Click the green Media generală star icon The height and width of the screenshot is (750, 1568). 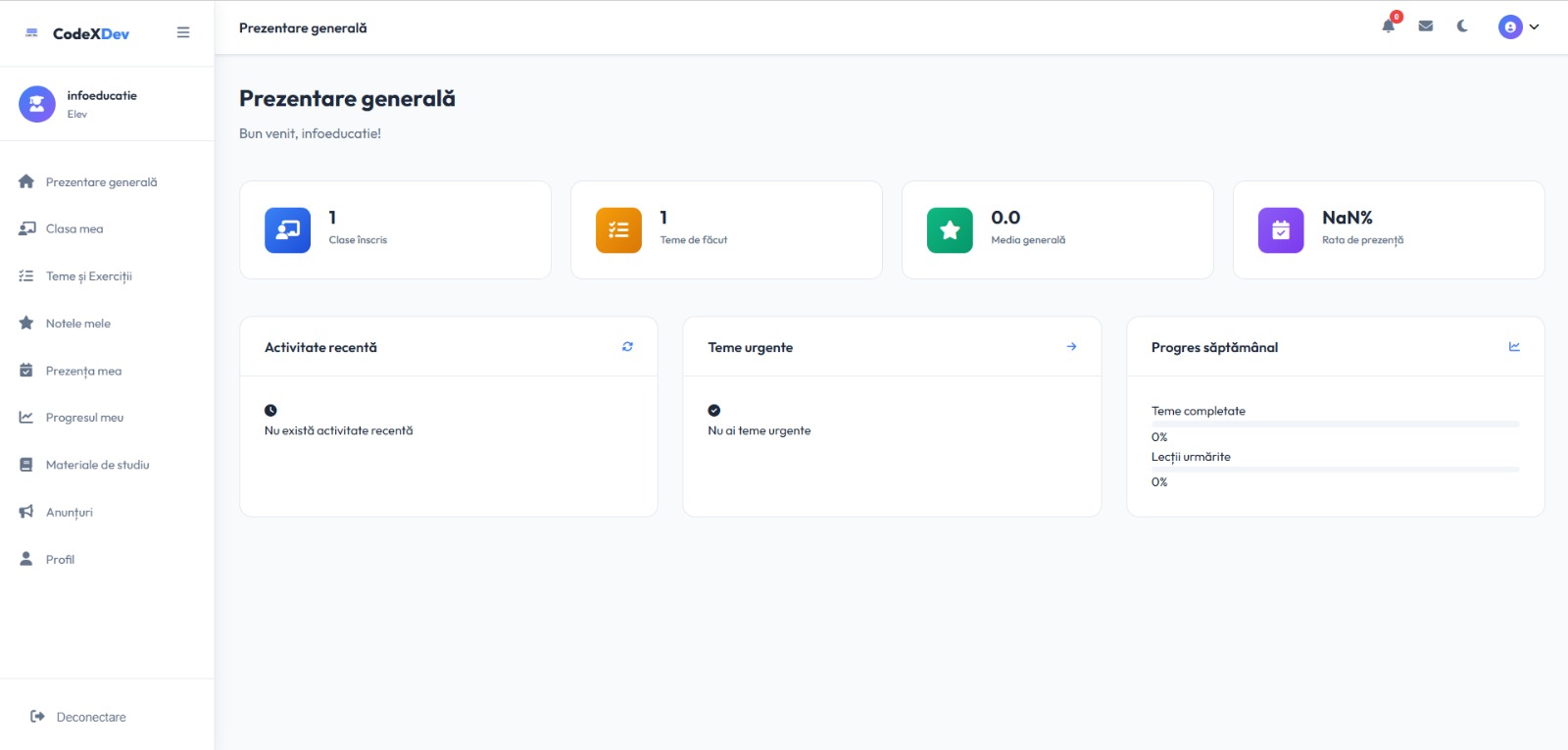click(x=950, y=230)
